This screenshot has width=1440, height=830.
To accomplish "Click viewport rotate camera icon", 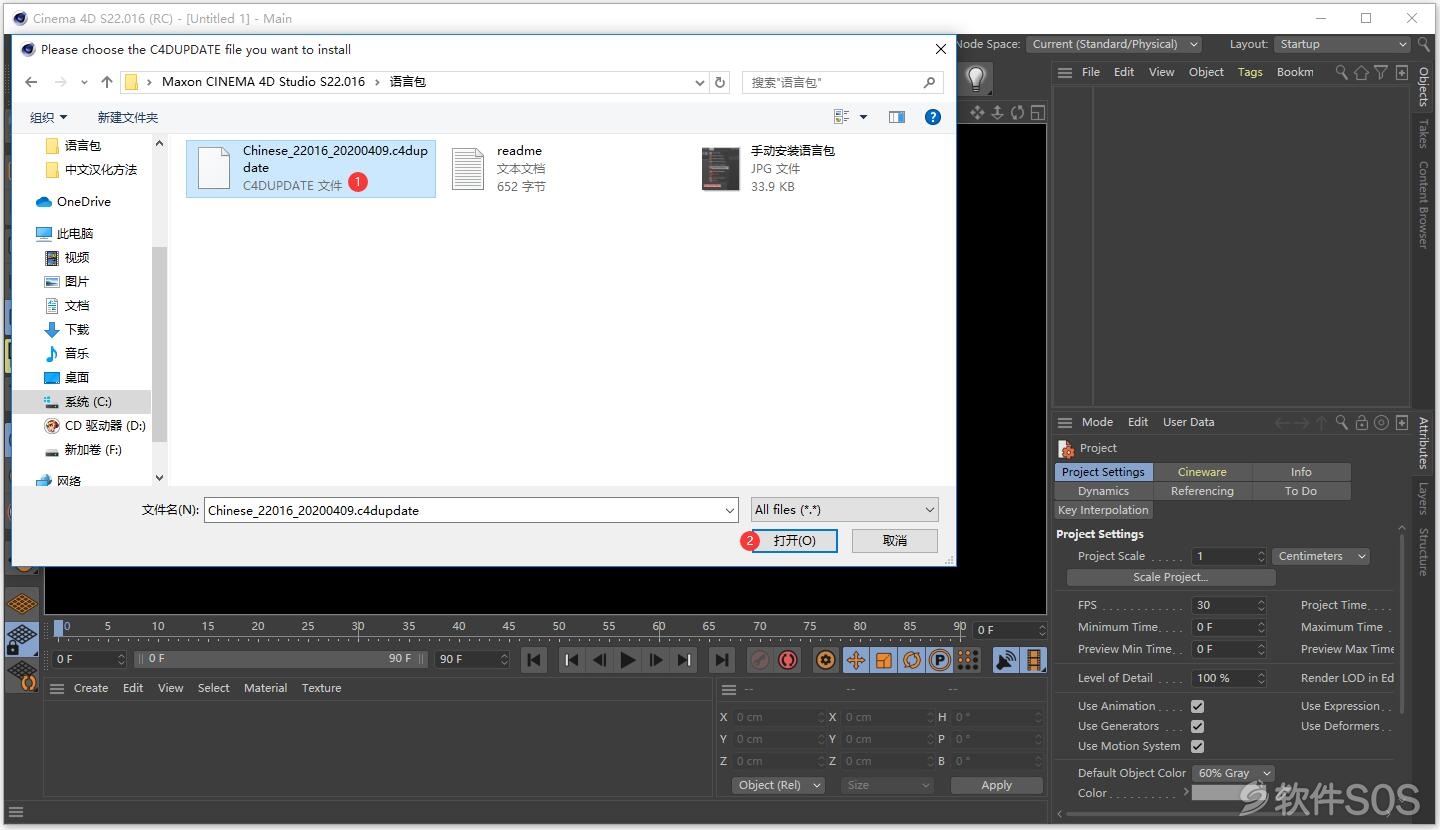I will 1017,113.
